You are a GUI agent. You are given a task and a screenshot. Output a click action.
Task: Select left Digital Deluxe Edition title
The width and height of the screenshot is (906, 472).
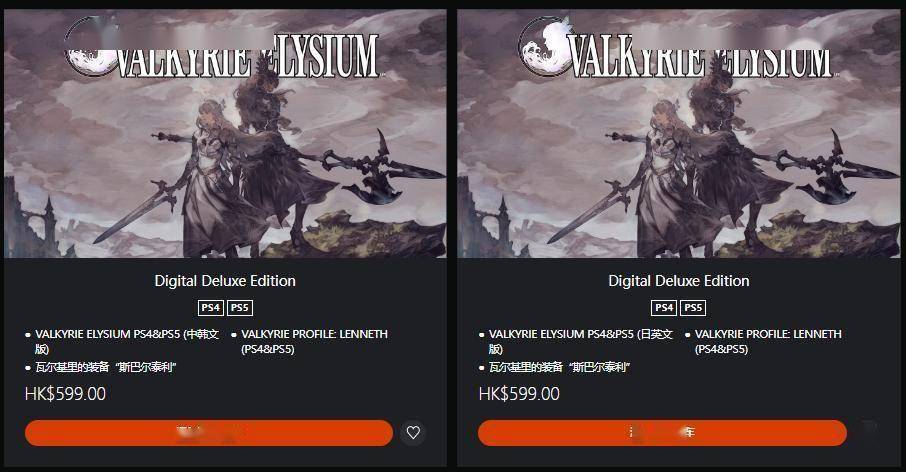tap(225, 281)
